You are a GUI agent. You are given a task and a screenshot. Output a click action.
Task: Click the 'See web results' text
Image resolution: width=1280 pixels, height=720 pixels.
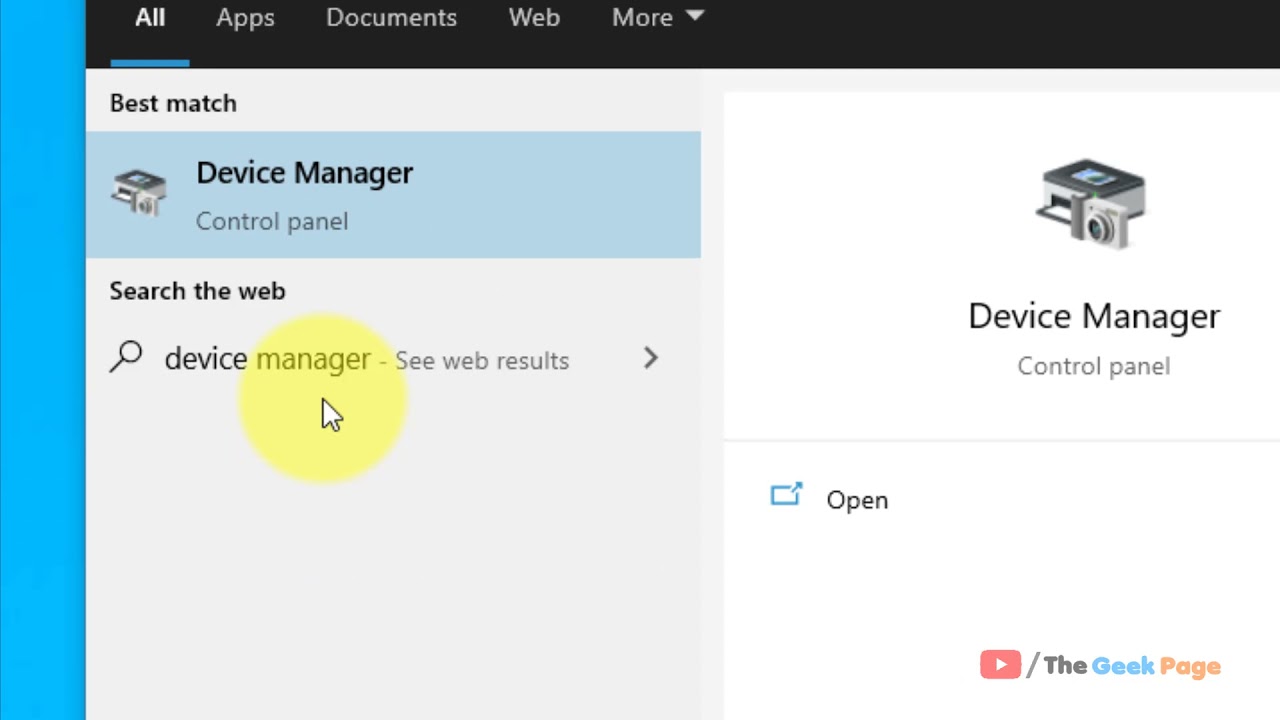coord(482,361)
